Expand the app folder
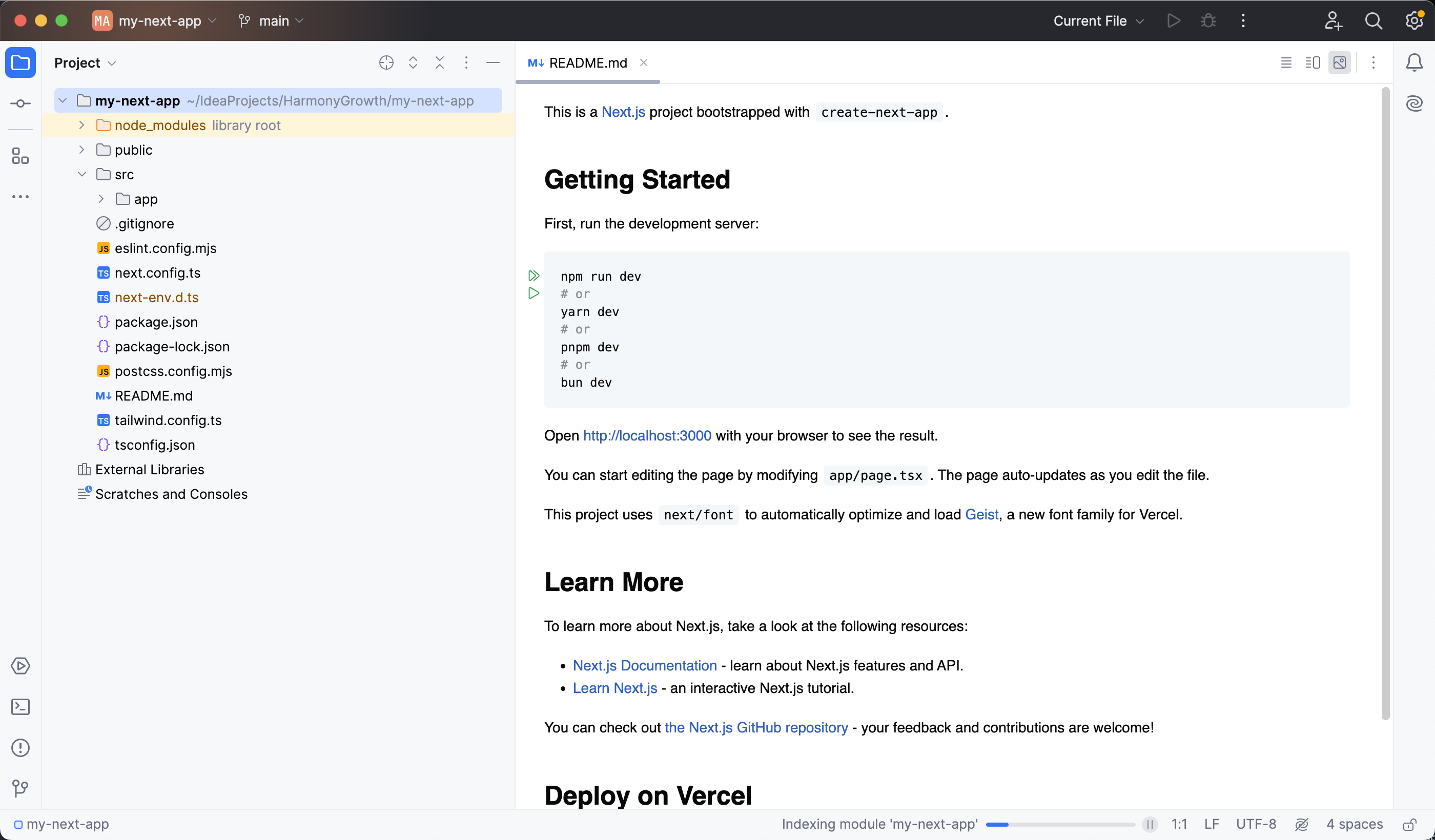This screenshot has height=840, width=1435. [x=101, y=199]
